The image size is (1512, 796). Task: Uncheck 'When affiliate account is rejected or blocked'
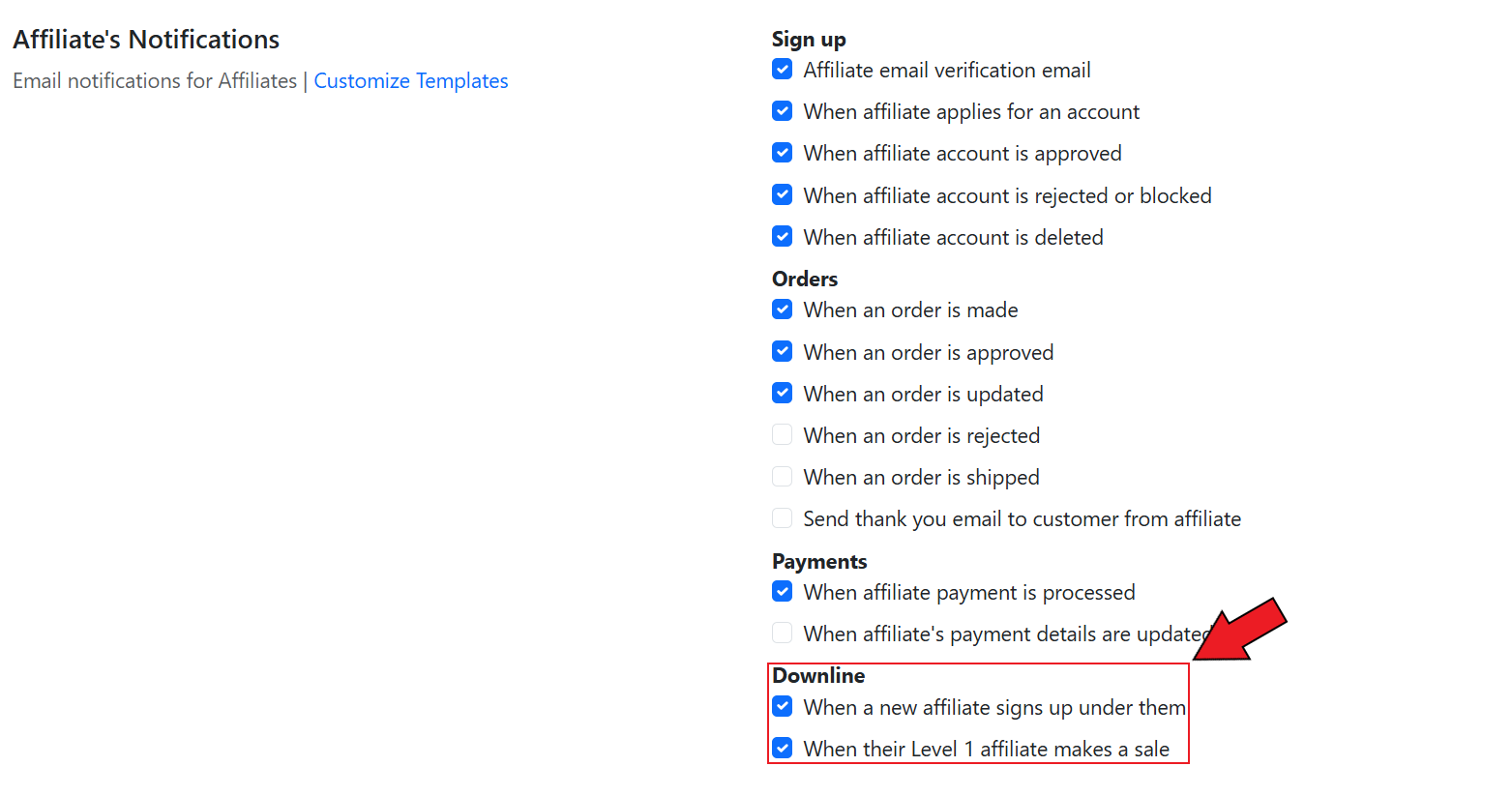tap(783, 195)
